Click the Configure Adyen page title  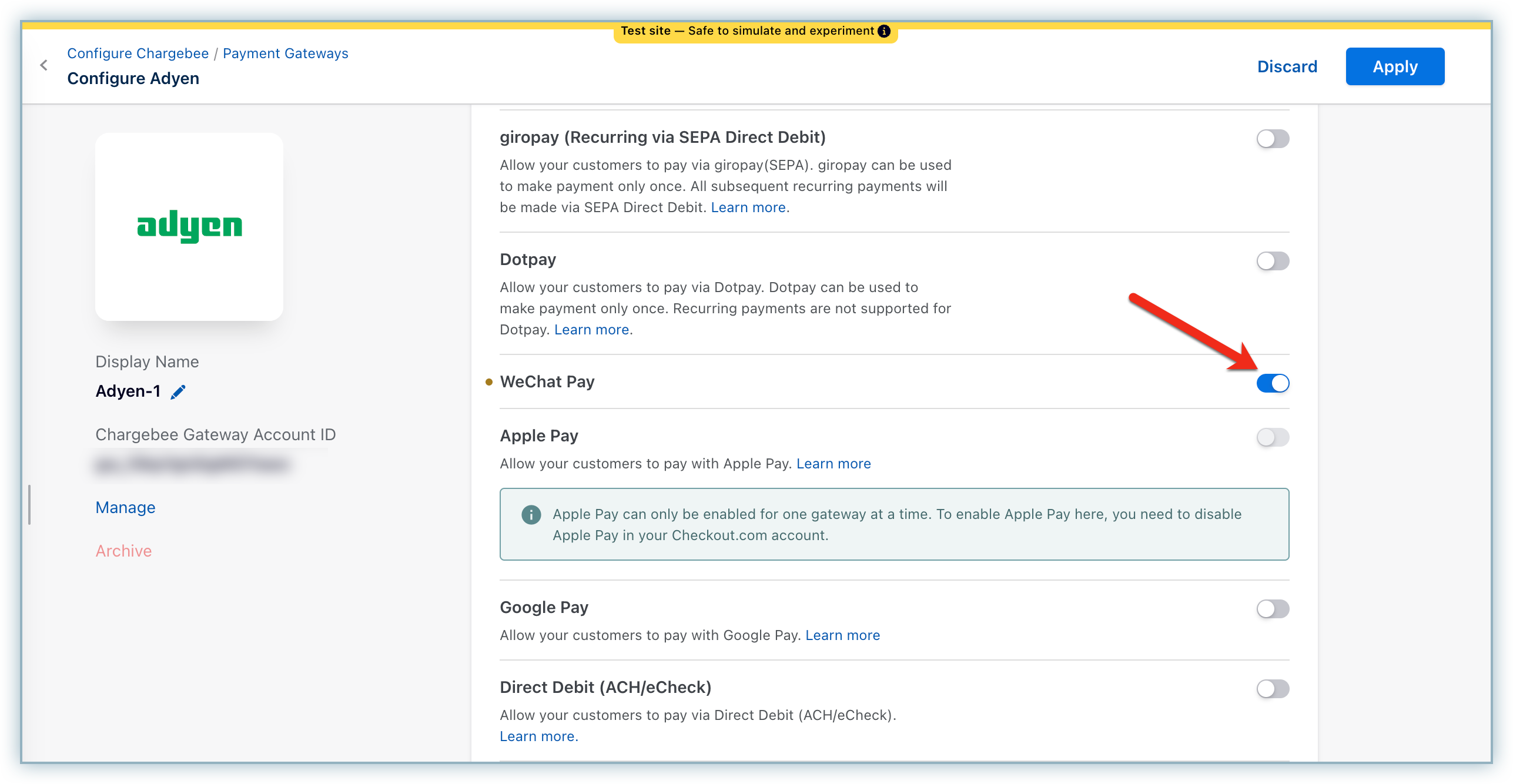[133, 78]
